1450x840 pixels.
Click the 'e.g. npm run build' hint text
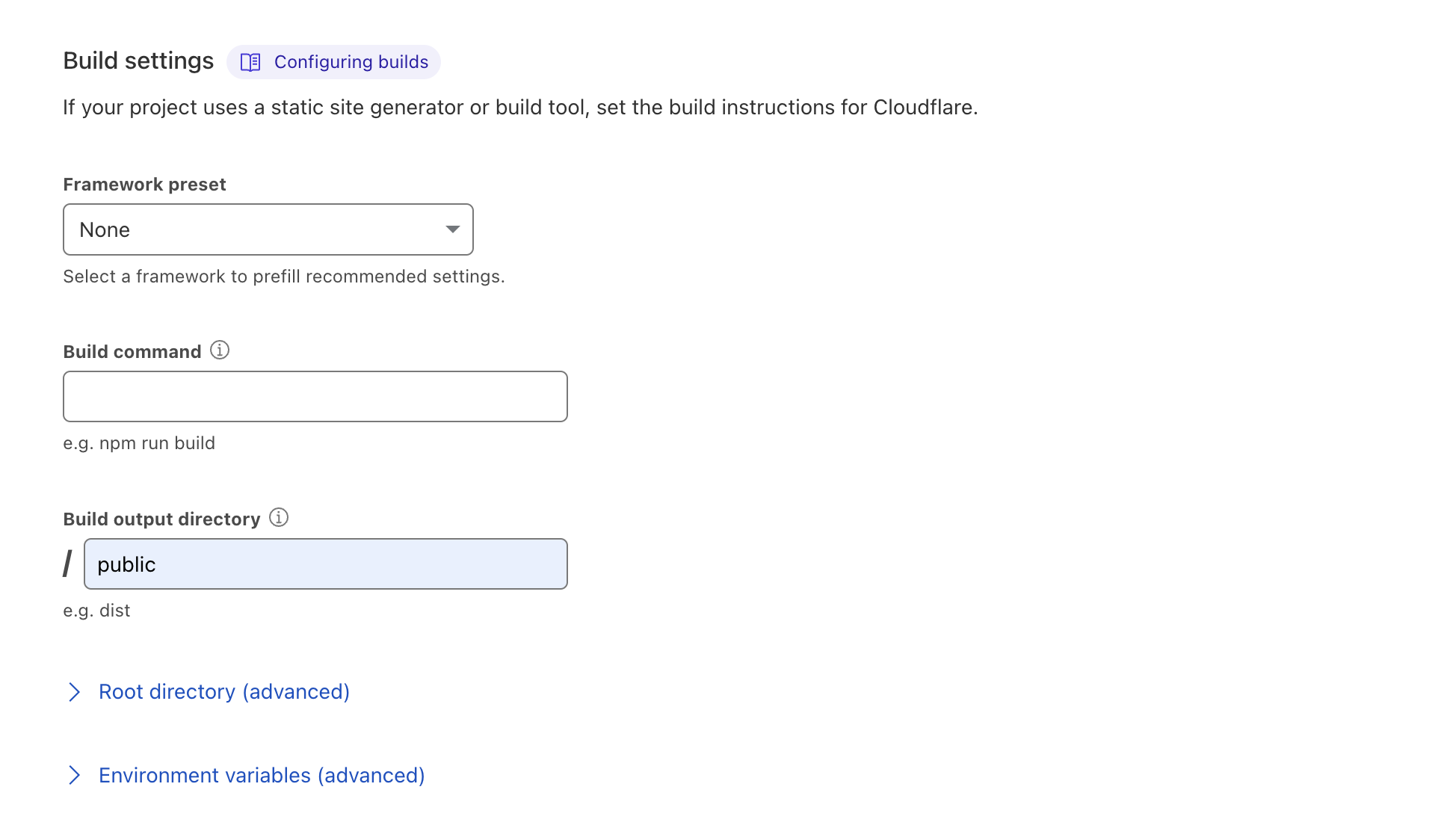click(x=139, y=443)
